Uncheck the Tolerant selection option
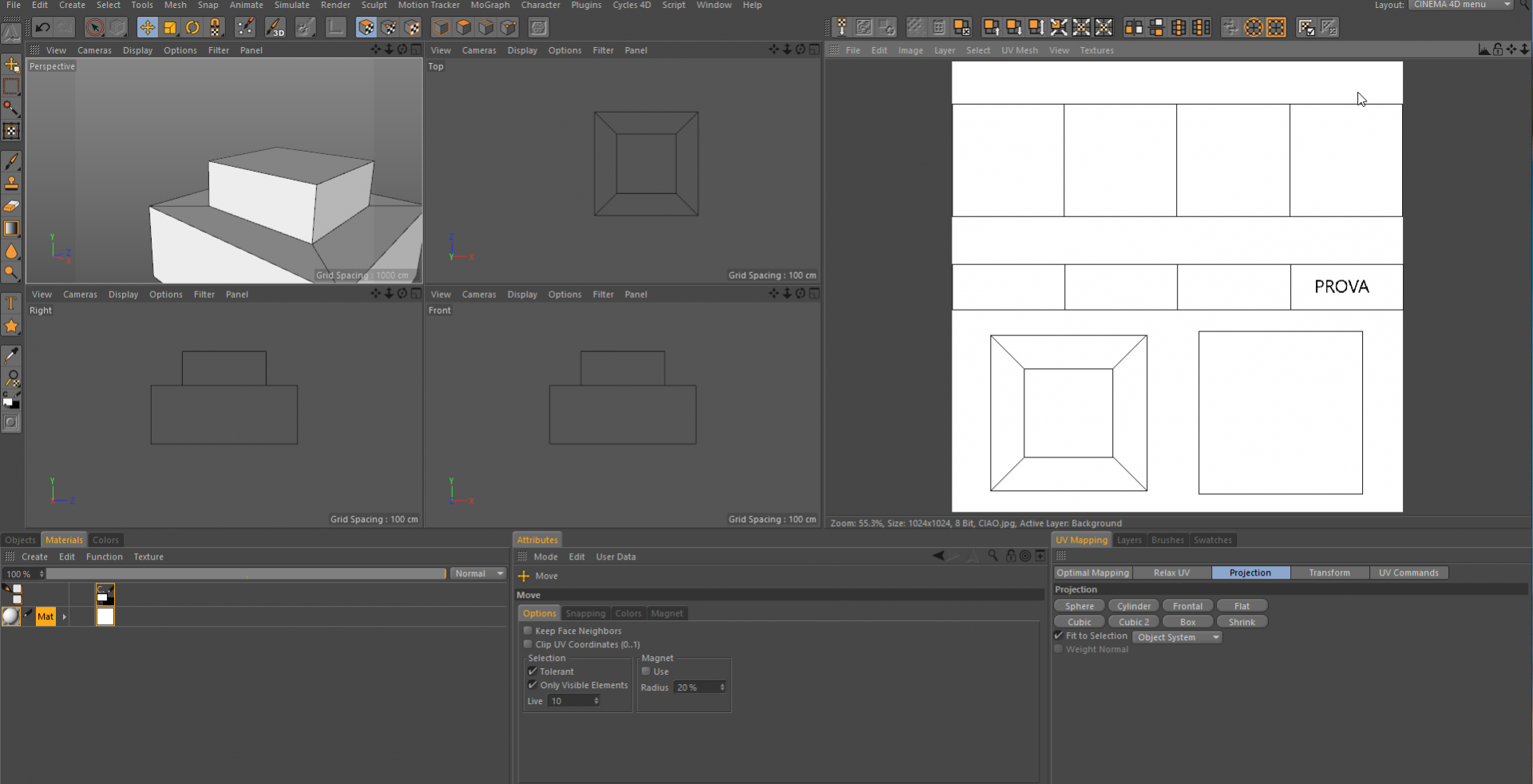Viewport: 1533px width, 784px height. 533,671
